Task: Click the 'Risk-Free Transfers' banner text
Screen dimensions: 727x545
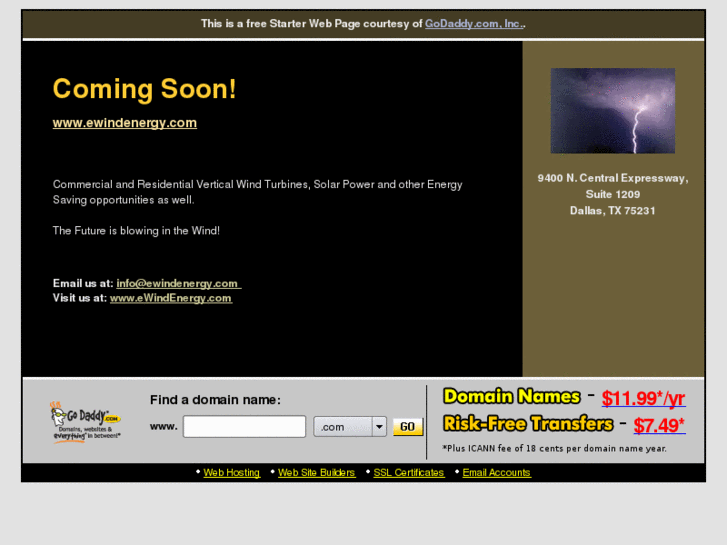Action: click(528, 423)
